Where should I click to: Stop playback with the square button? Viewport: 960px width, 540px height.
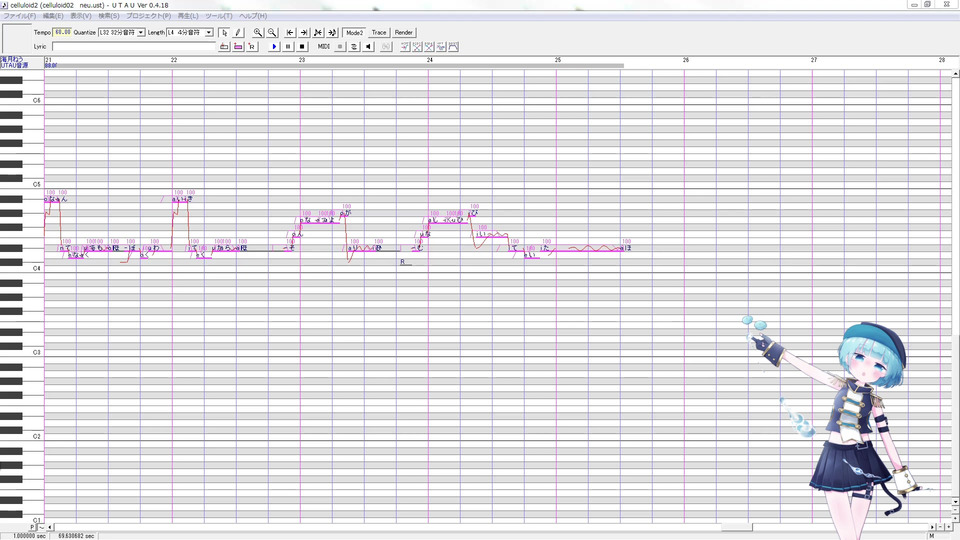tap(302, 47)
